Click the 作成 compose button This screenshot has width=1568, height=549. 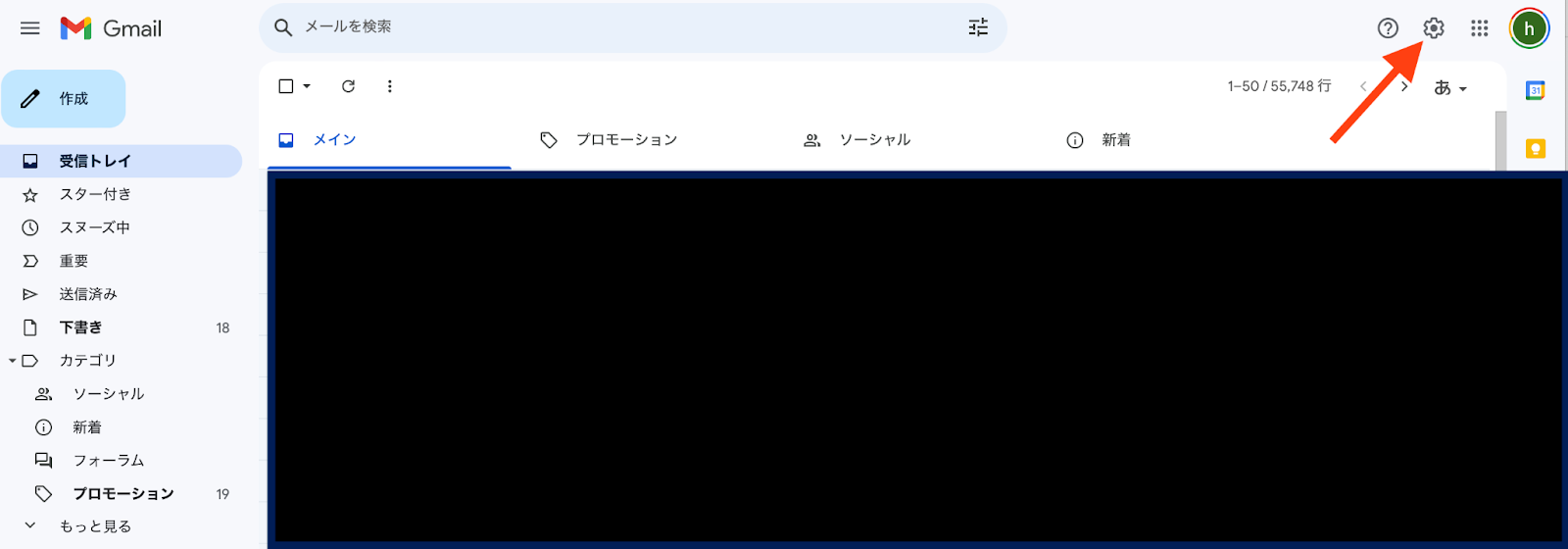[x=64, y=99]
